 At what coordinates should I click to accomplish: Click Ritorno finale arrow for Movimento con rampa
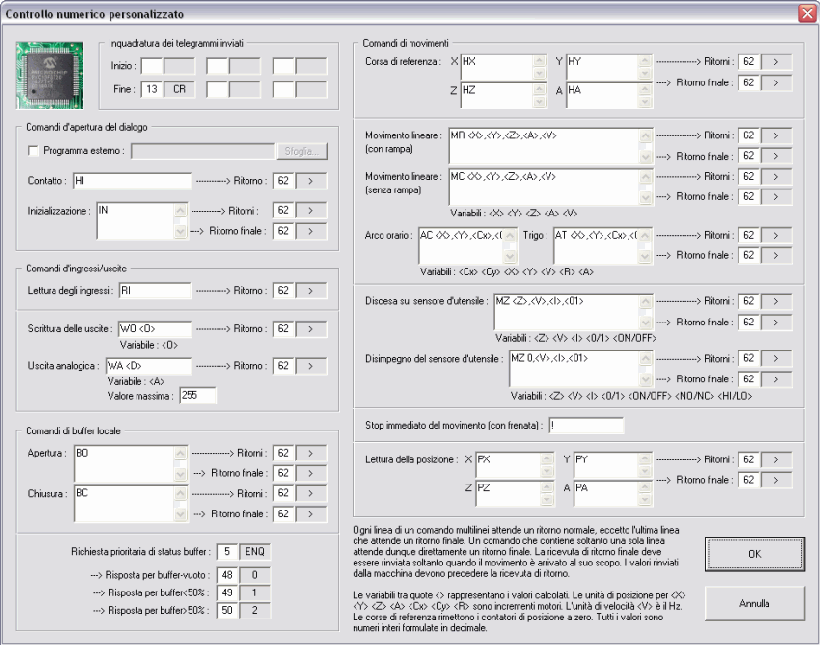(x=776, y=156)
